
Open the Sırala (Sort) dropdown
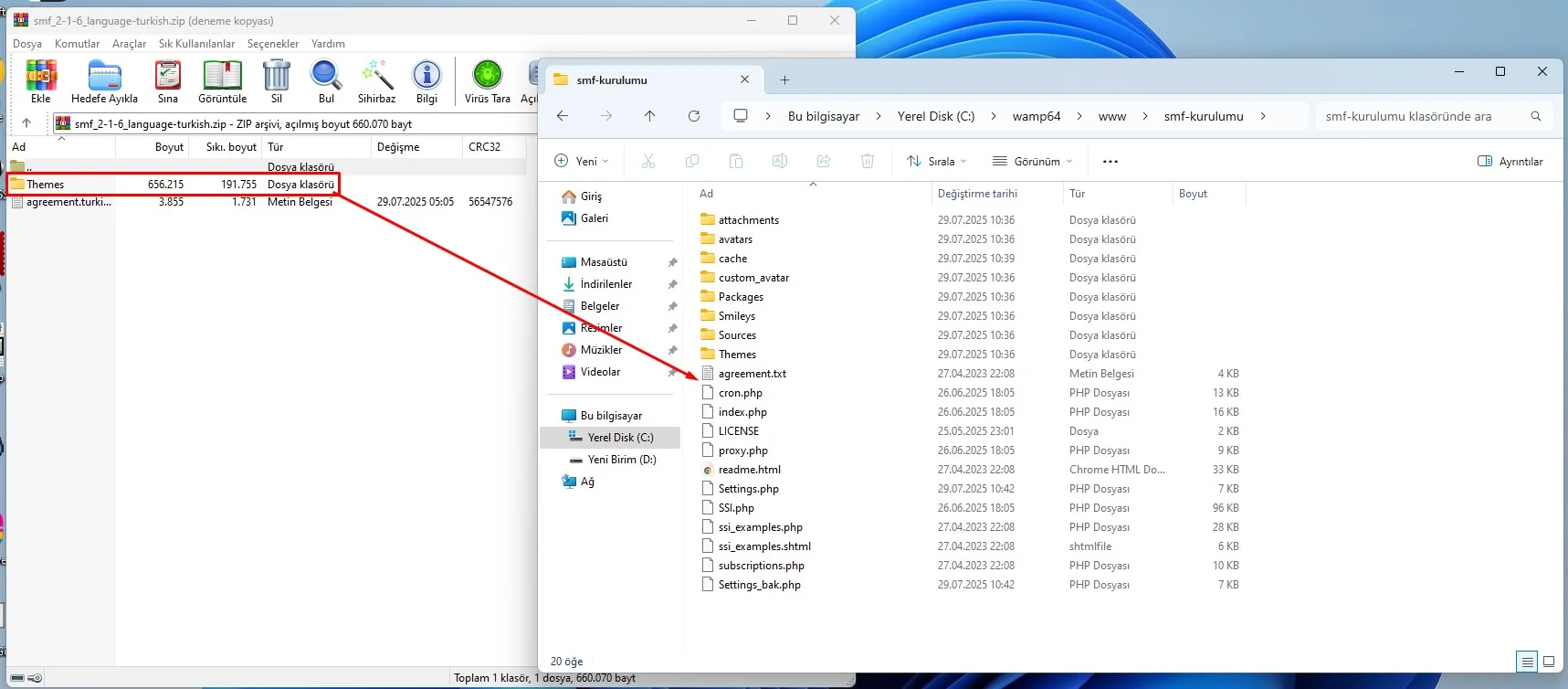[x=936, y=162]
